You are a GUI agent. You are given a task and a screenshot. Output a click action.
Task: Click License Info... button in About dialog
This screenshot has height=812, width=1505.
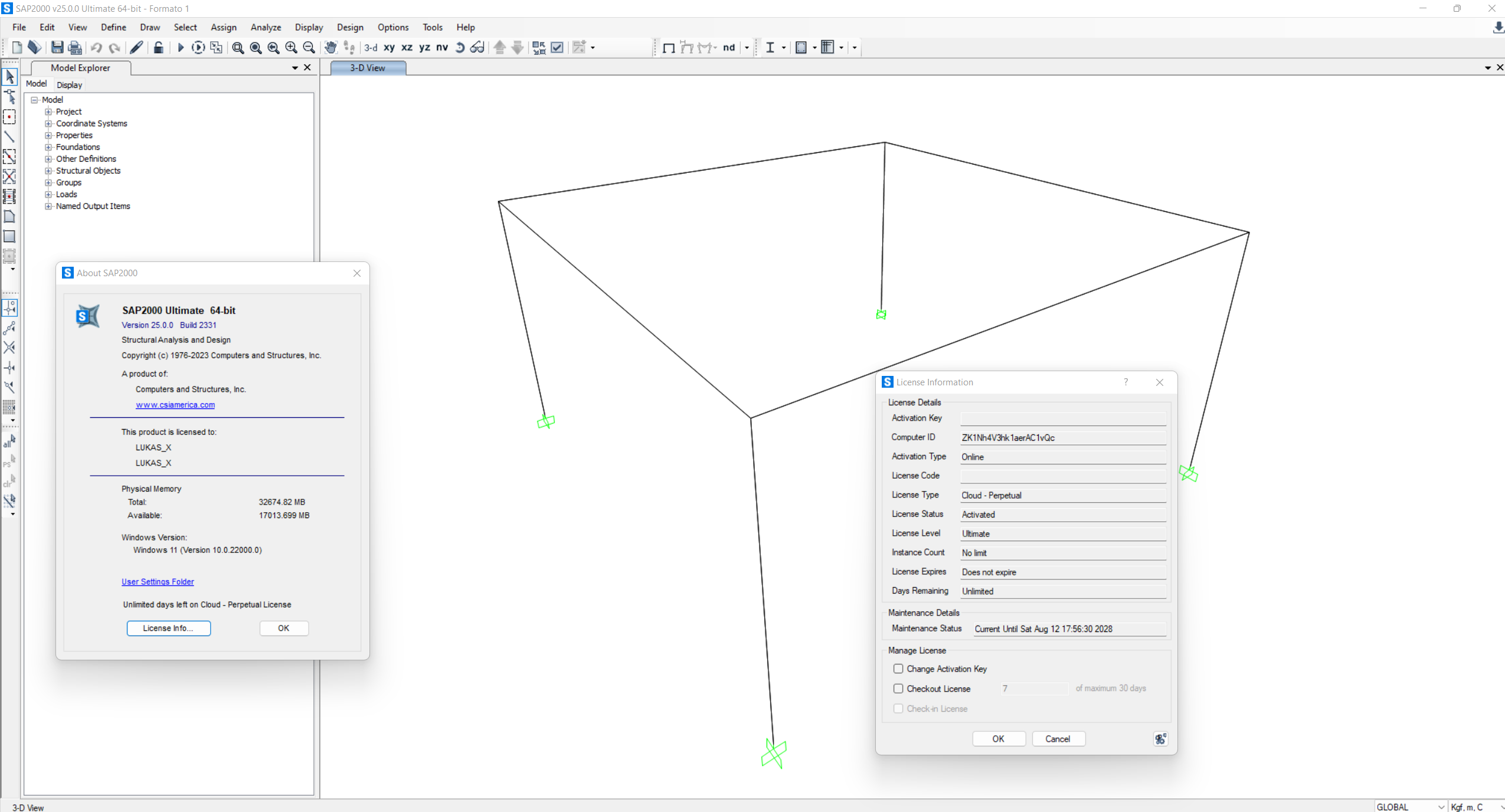[x=168, y=628]
